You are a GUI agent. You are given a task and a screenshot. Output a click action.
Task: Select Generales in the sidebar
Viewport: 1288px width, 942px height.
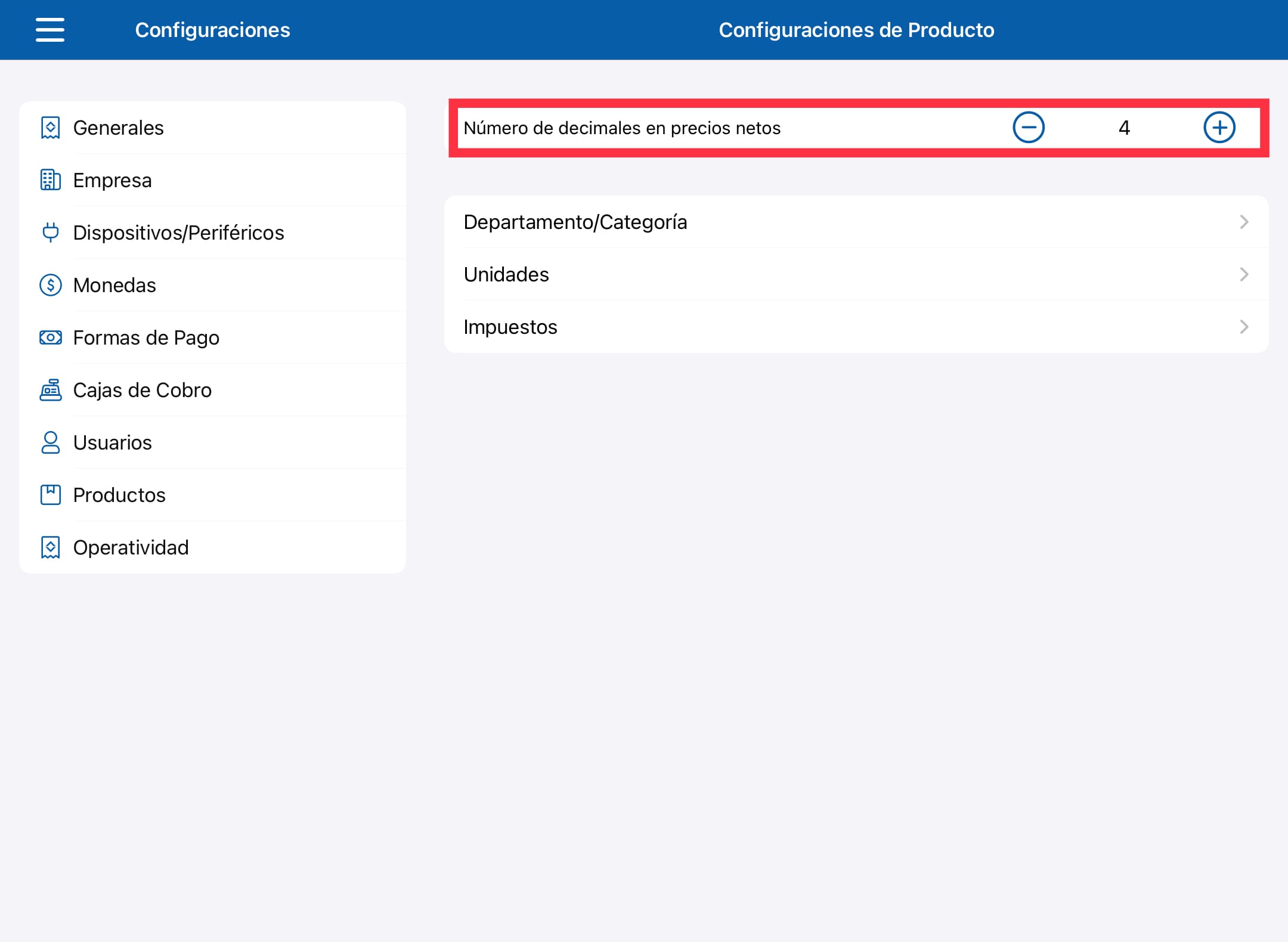click(213, 128)
